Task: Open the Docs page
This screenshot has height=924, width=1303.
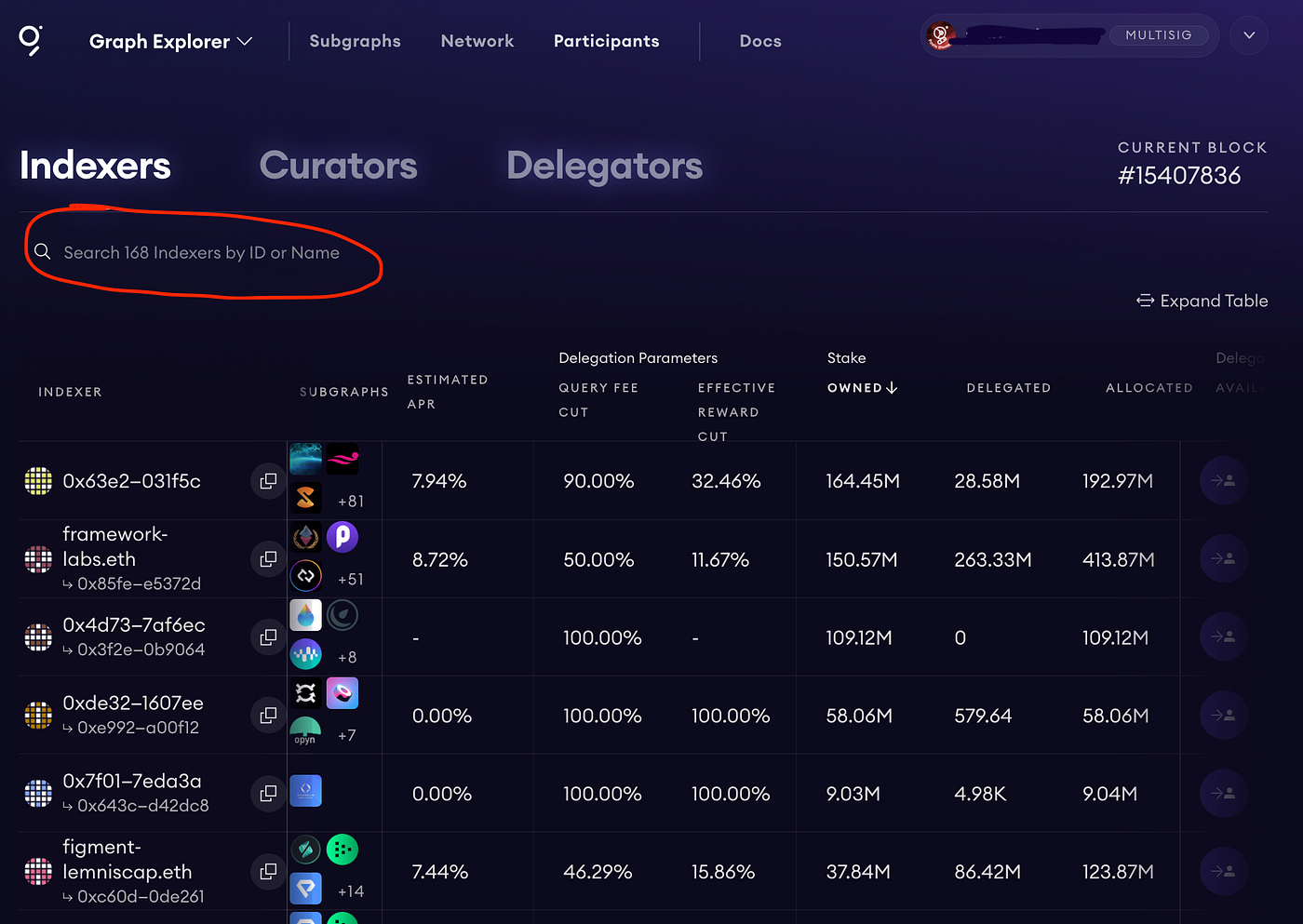Action: click(759, 41)
